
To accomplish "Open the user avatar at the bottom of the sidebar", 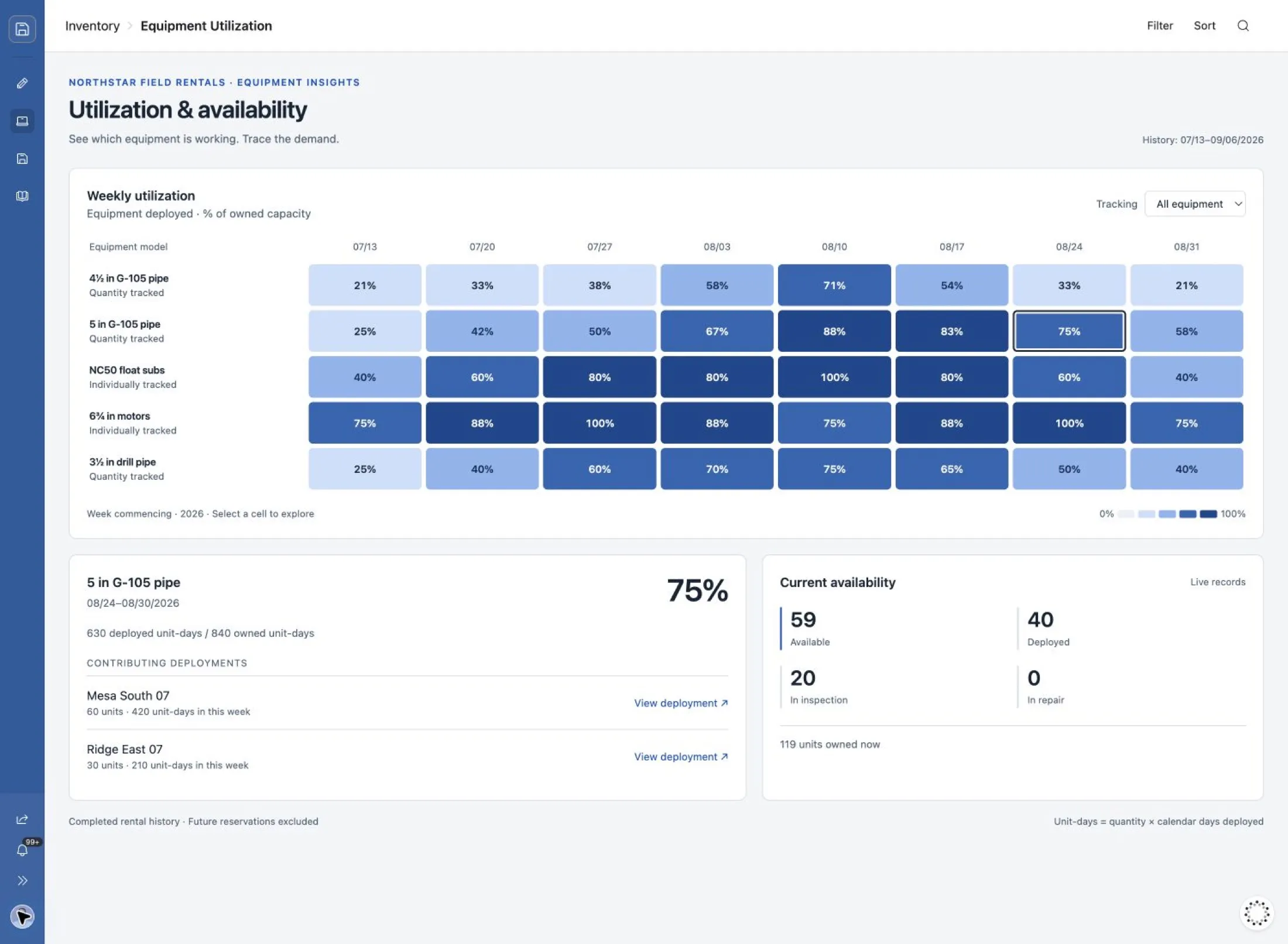I will click(22, 916).
